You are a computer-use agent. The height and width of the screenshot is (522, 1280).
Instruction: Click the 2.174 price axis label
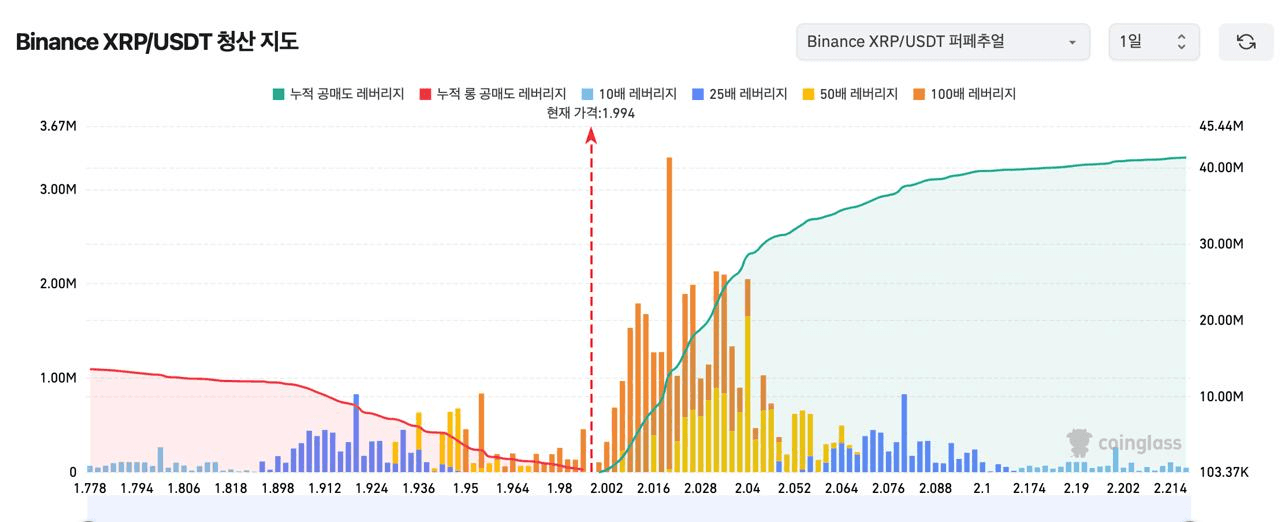[1029, 488]
